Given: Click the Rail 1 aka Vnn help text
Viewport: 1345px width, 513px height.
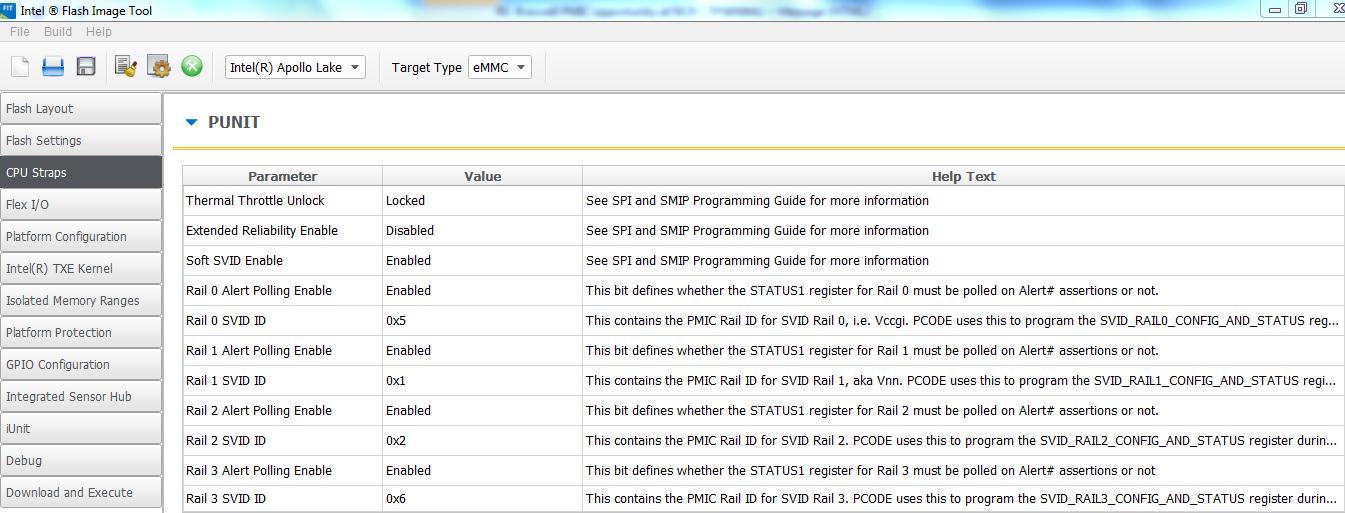Looking at the screenshot, I should 963,381.
